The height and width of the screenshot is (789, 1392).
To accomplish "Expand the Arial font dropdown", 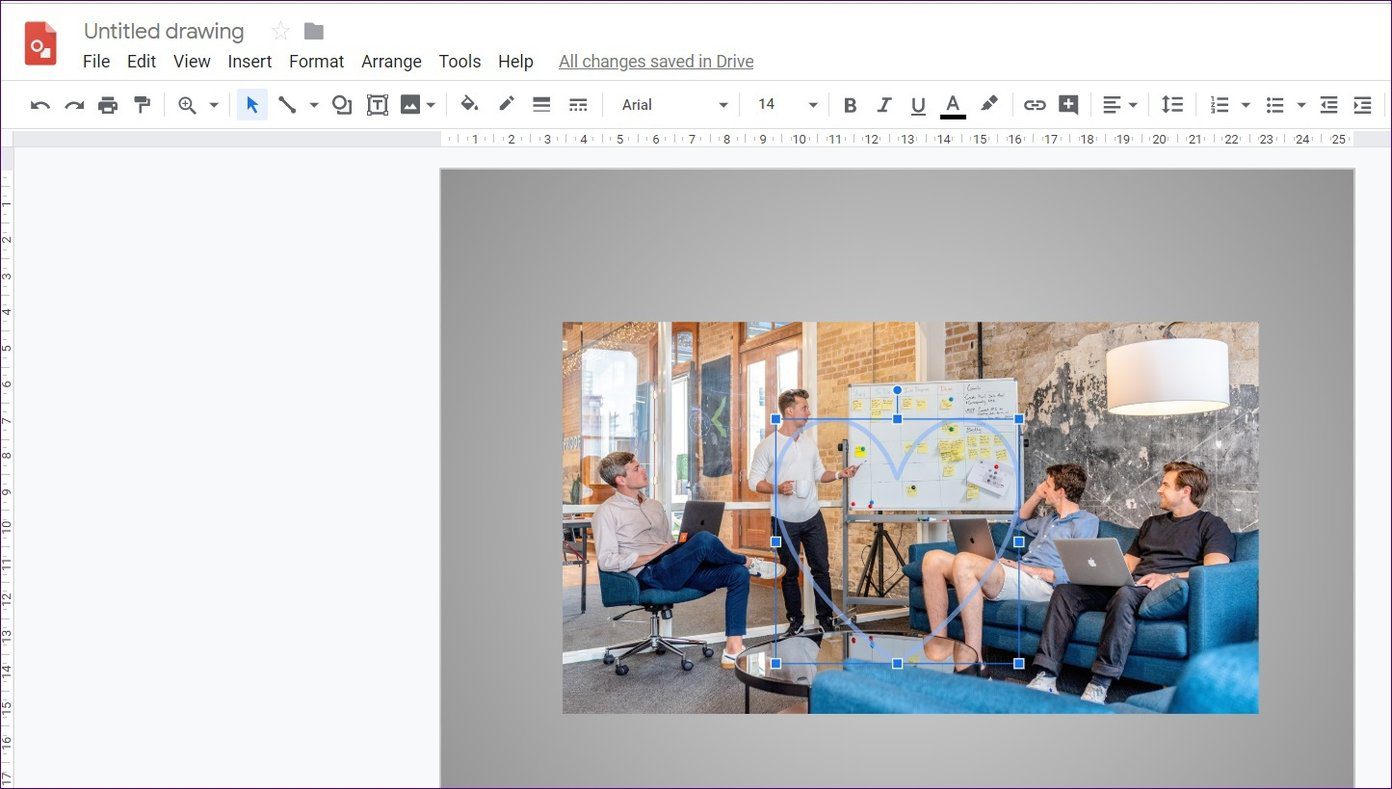I will [x=675, y=105].
